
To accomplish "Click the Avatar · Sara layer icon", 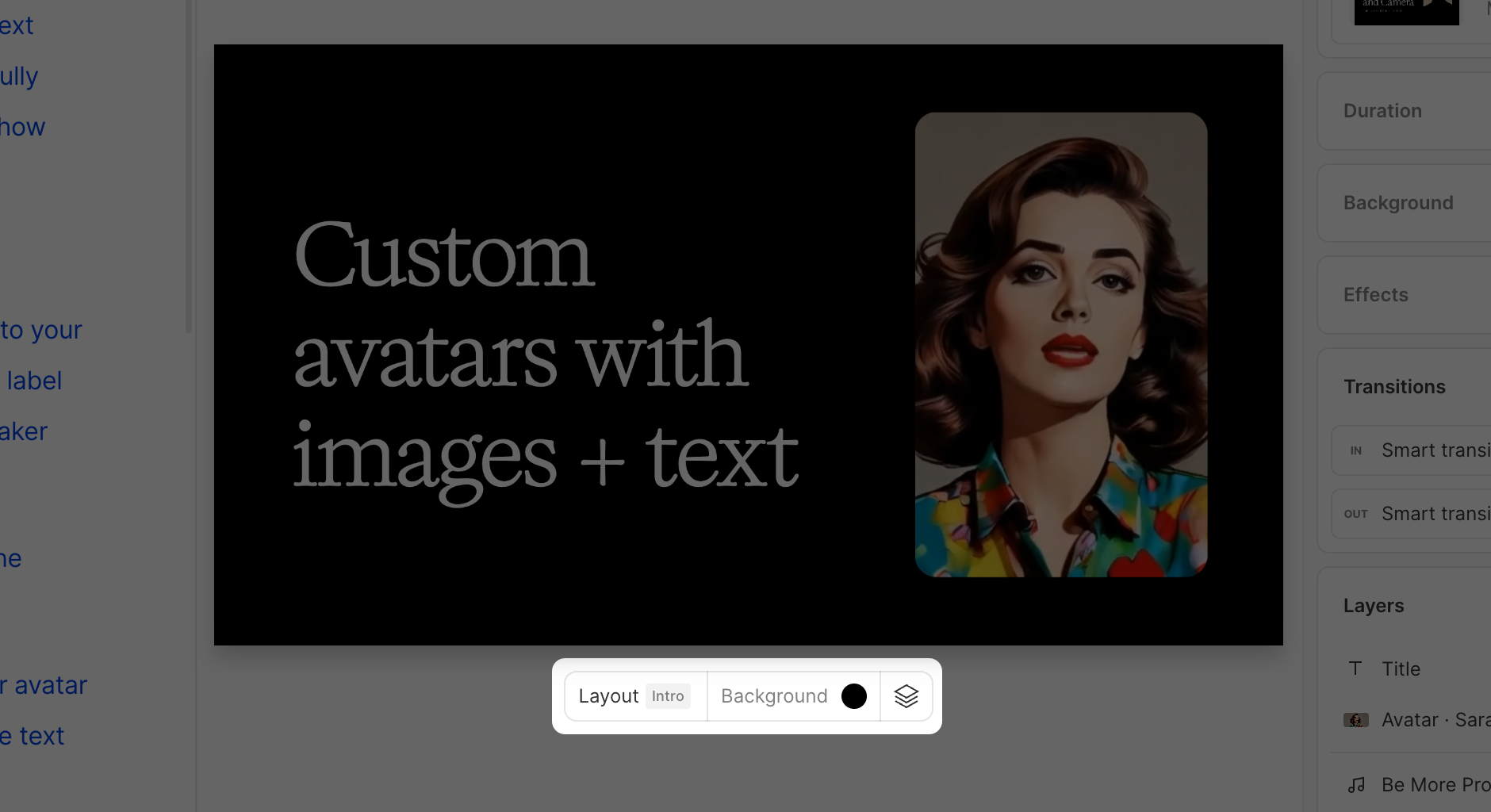I will [x=1356, y=719].
